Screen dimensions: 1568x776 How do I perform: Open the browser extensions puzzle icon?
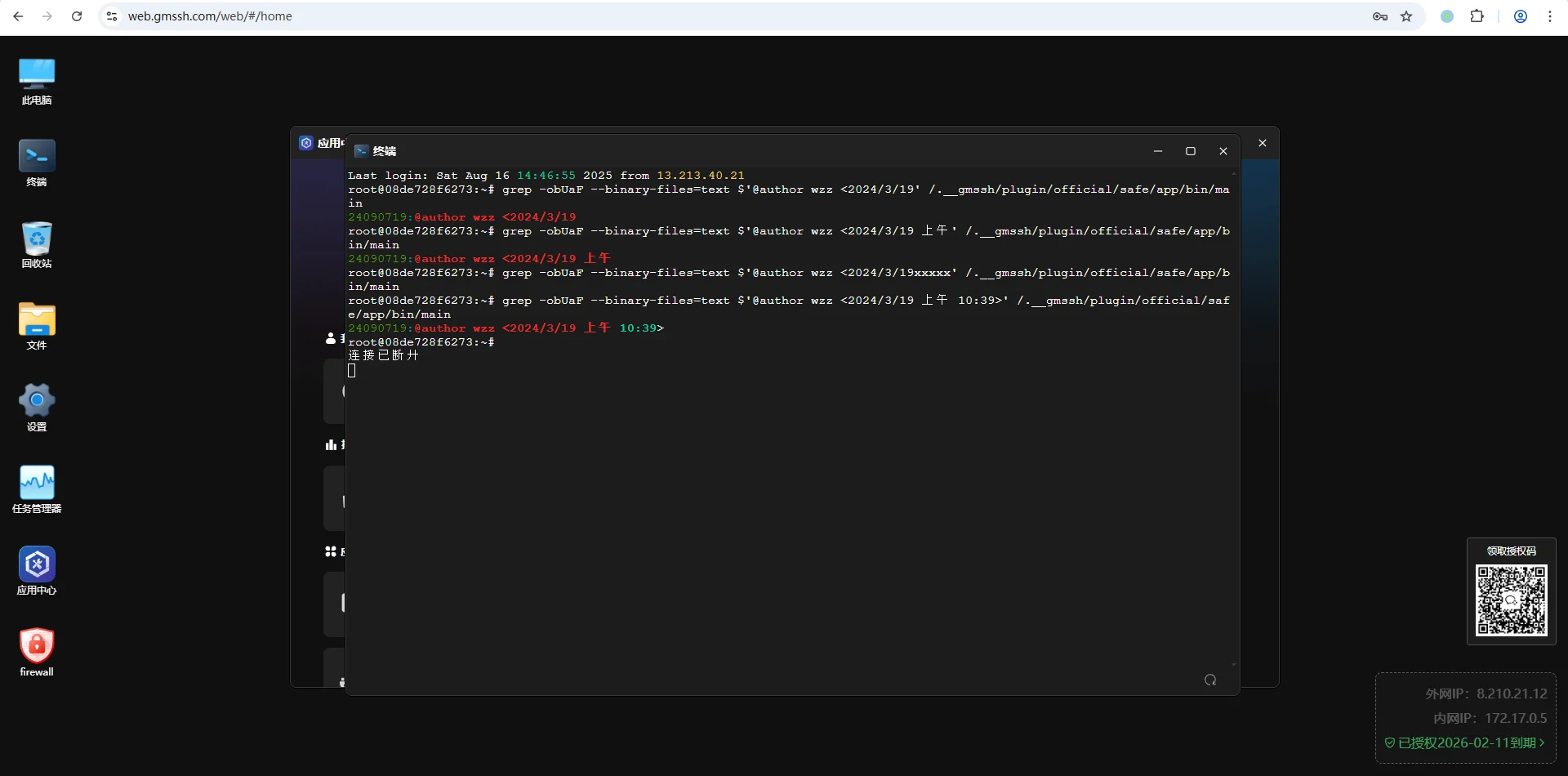[1477, 16]
